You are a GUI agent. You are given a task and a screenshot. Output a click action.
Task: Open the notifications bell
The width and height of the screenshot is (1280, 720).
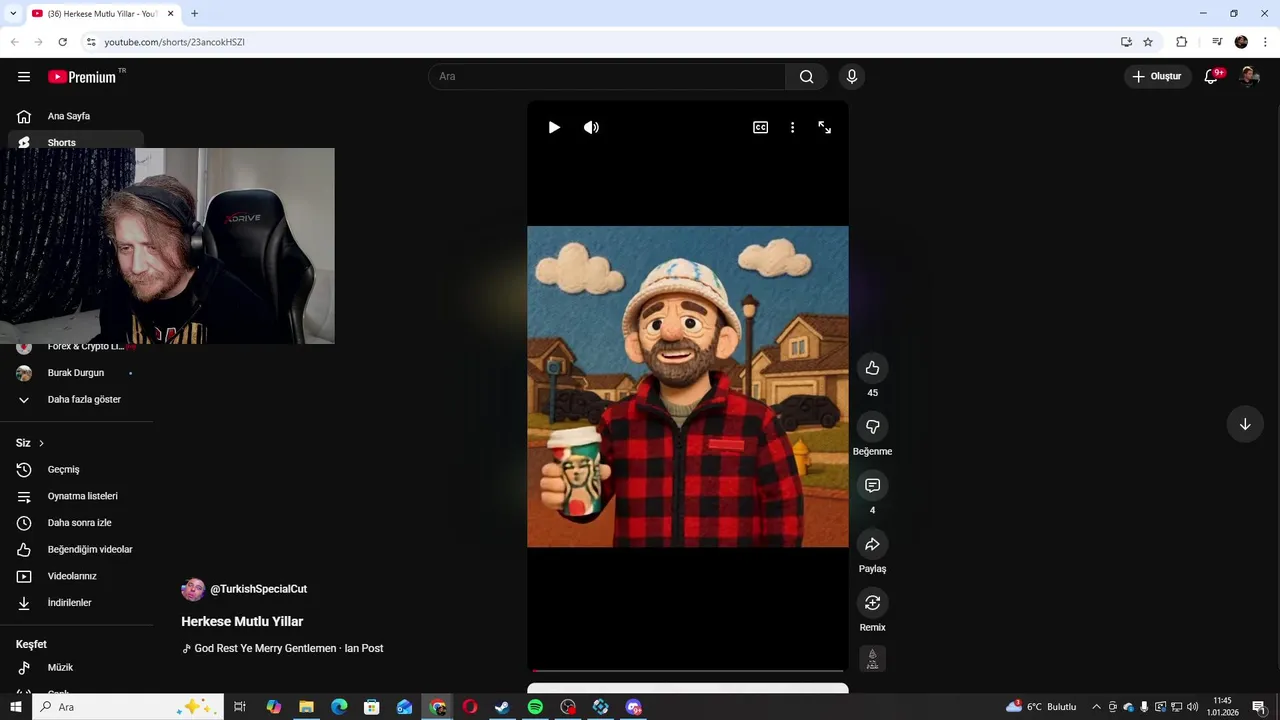point(1211,77)
